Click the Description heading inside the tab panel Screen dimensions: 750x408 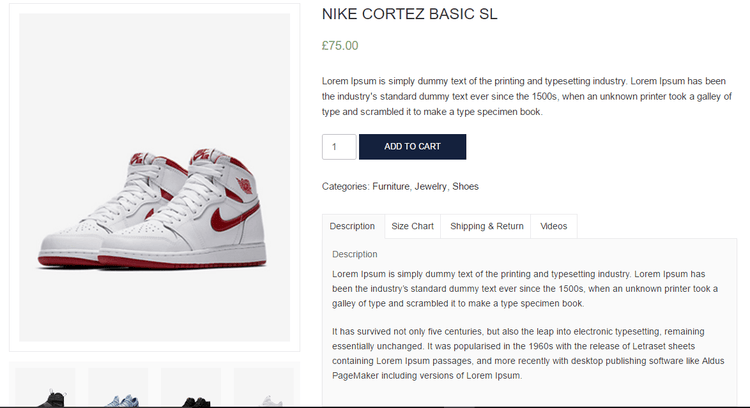(x=355, y=254)
